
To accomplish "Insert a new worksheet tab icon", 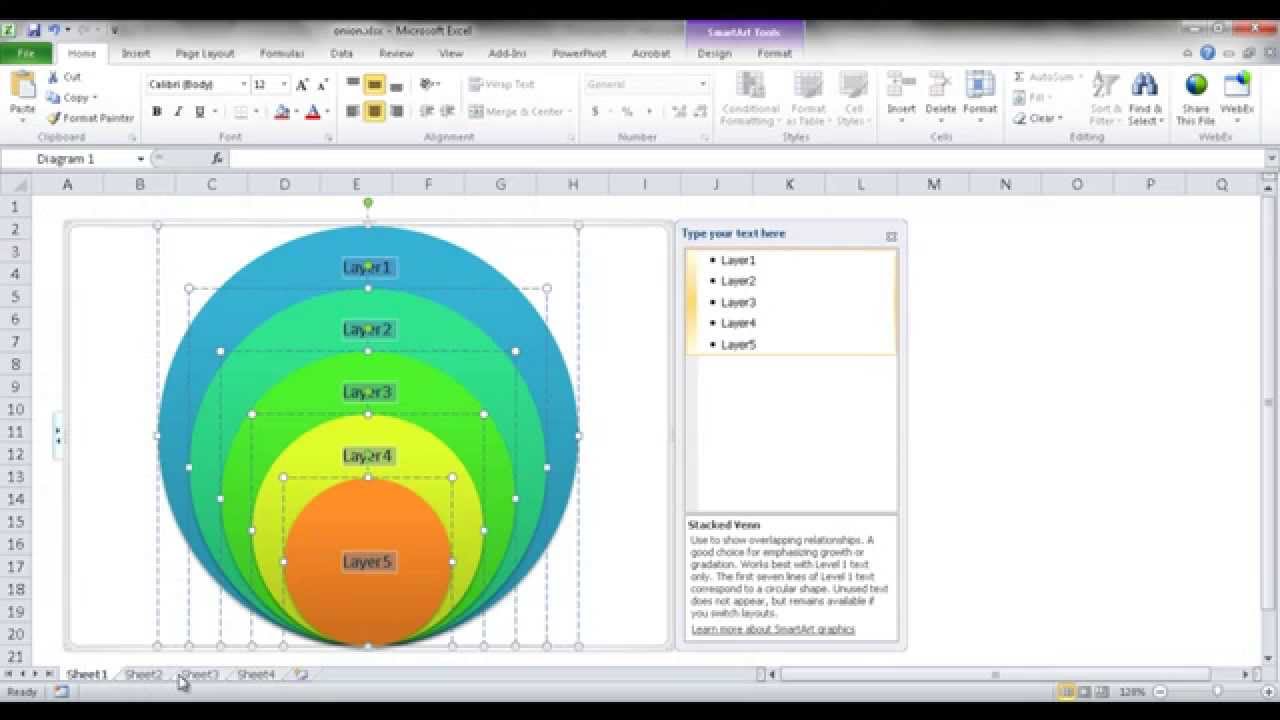I will pyautogui.click(x=301, y=675).
